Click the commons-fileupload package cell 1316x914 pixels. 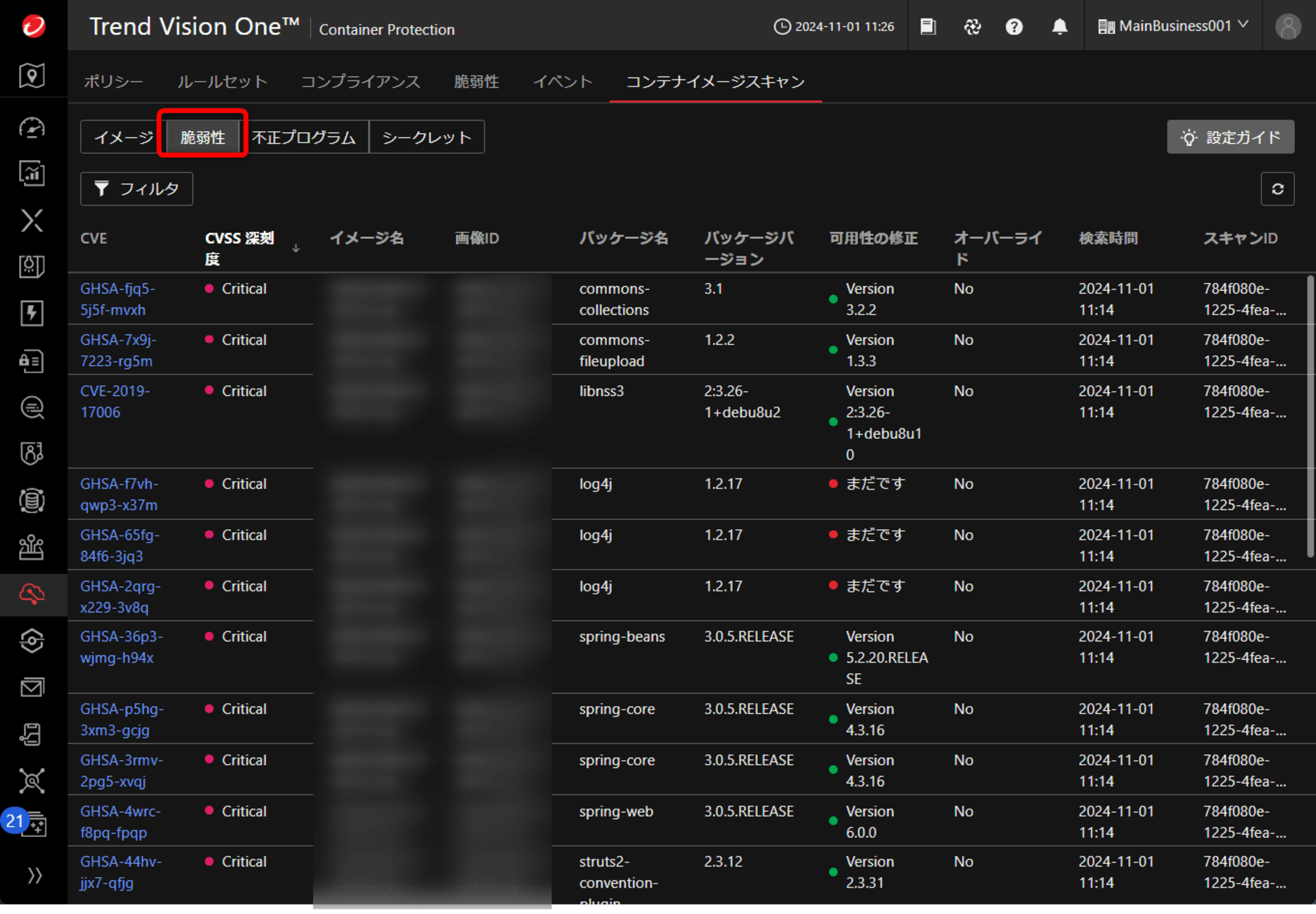[615, 350]
